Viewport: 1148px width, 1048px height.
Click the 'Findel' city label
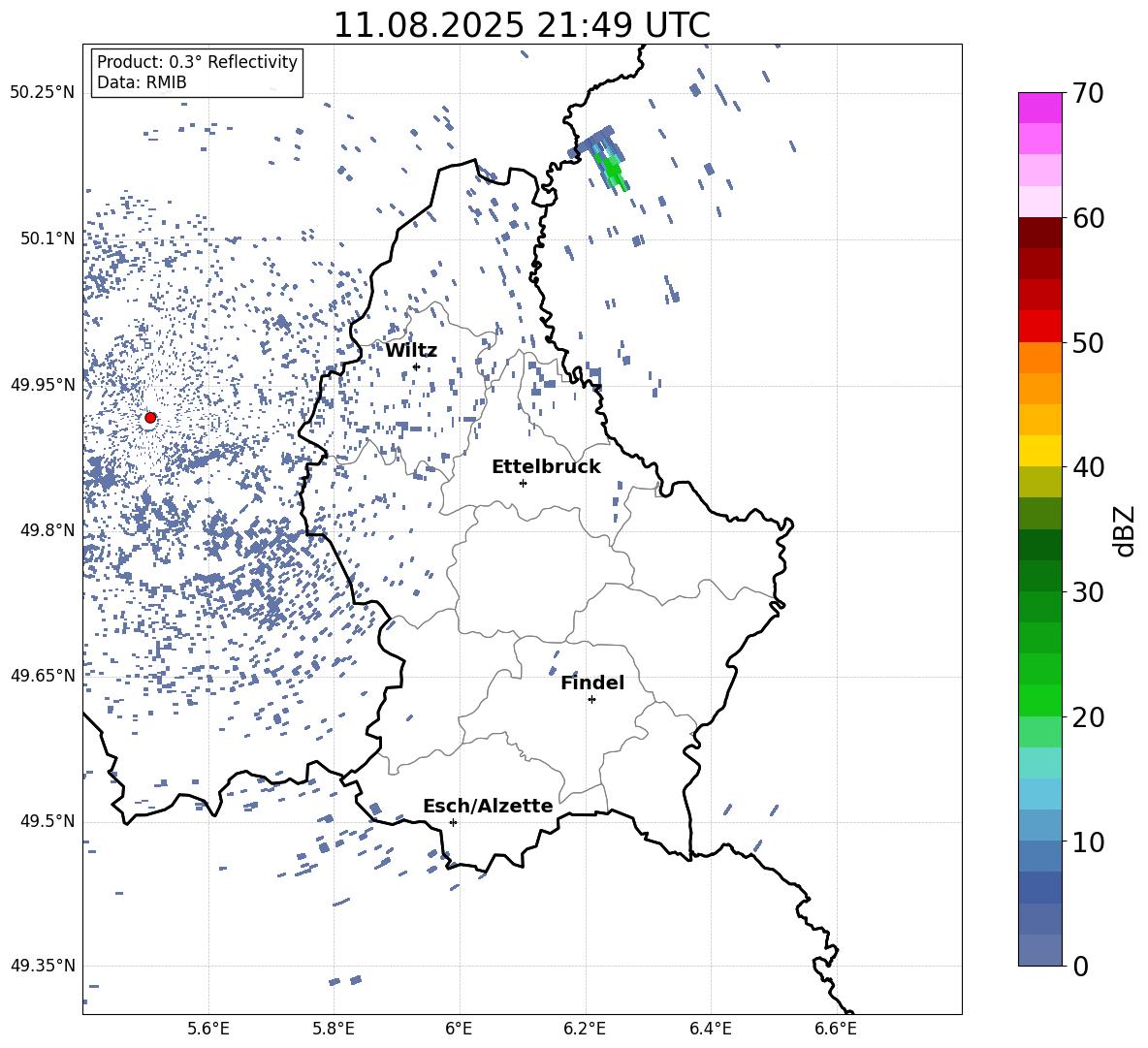(x=592, y=683)
